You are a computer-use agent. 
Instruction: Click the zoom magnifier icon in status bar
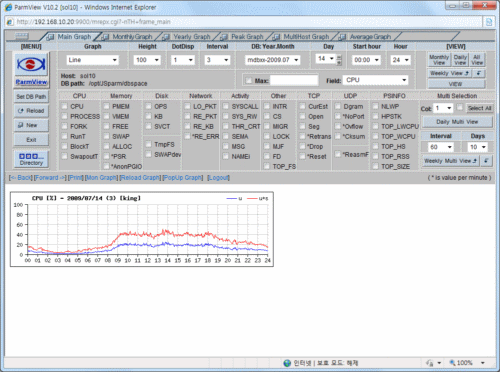pos(453,363)
